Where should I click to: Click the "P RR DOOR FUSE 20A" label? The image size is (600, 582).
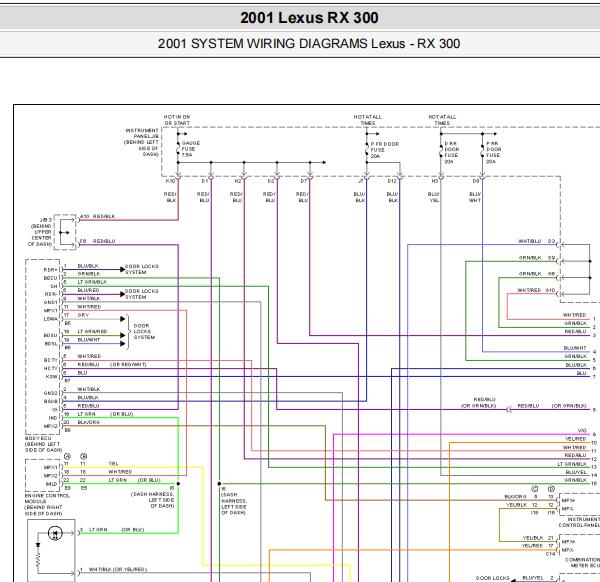click(493, 153)
